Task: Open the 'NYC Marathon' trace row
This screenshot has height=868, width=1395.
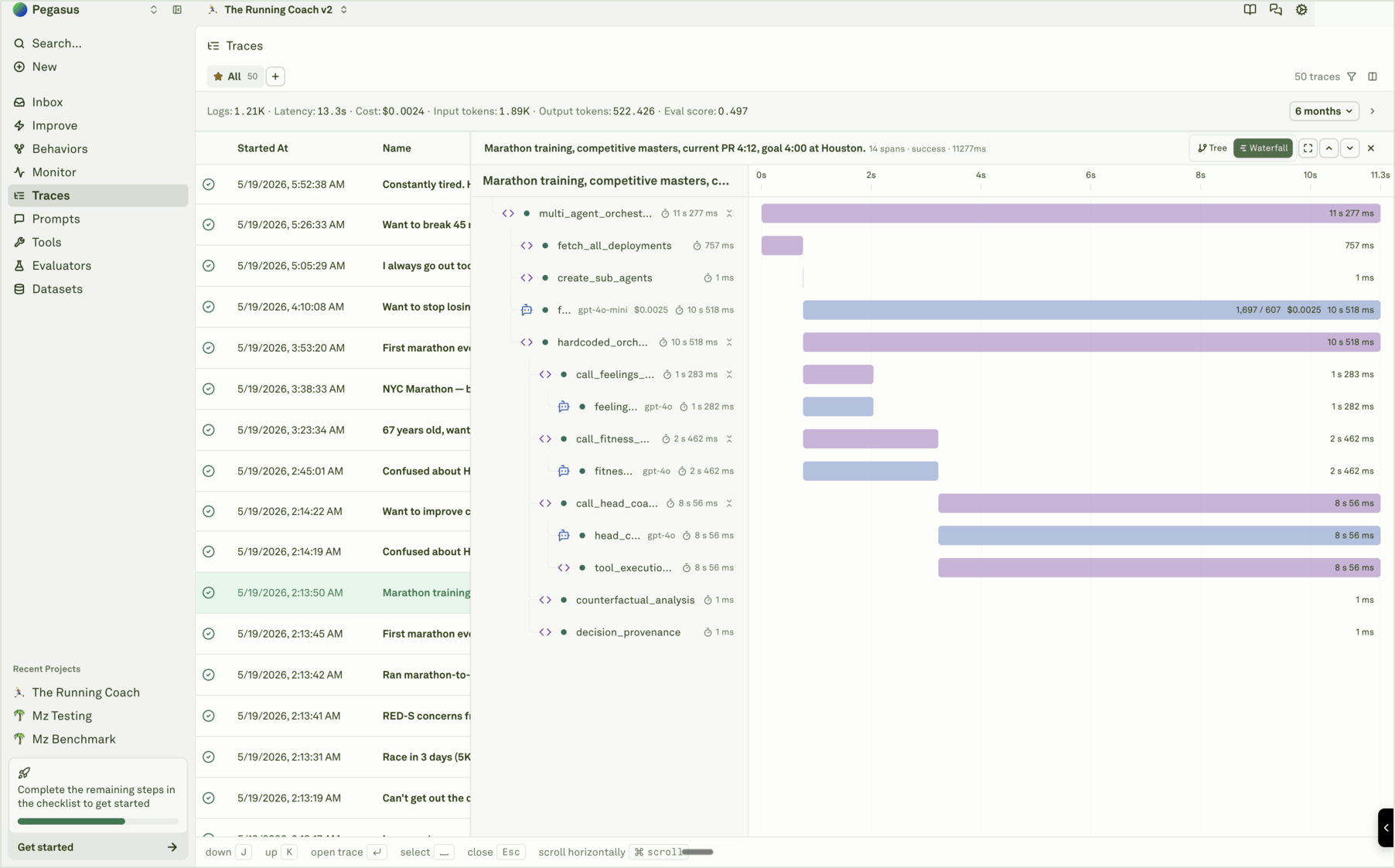Action: point(333,389)
